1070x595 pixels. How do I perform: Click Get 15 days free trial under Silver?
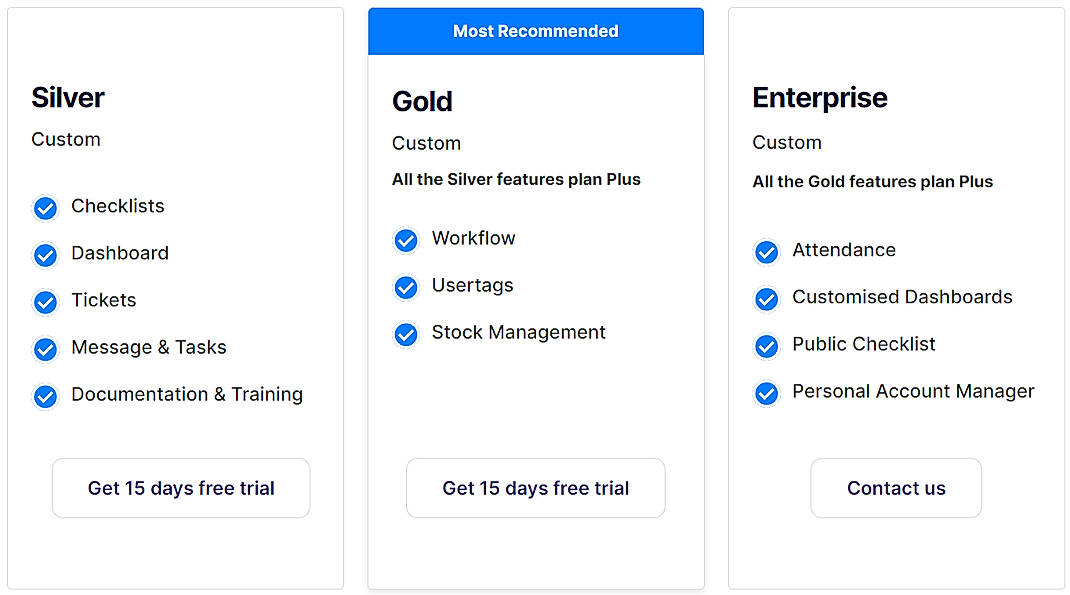180,488
